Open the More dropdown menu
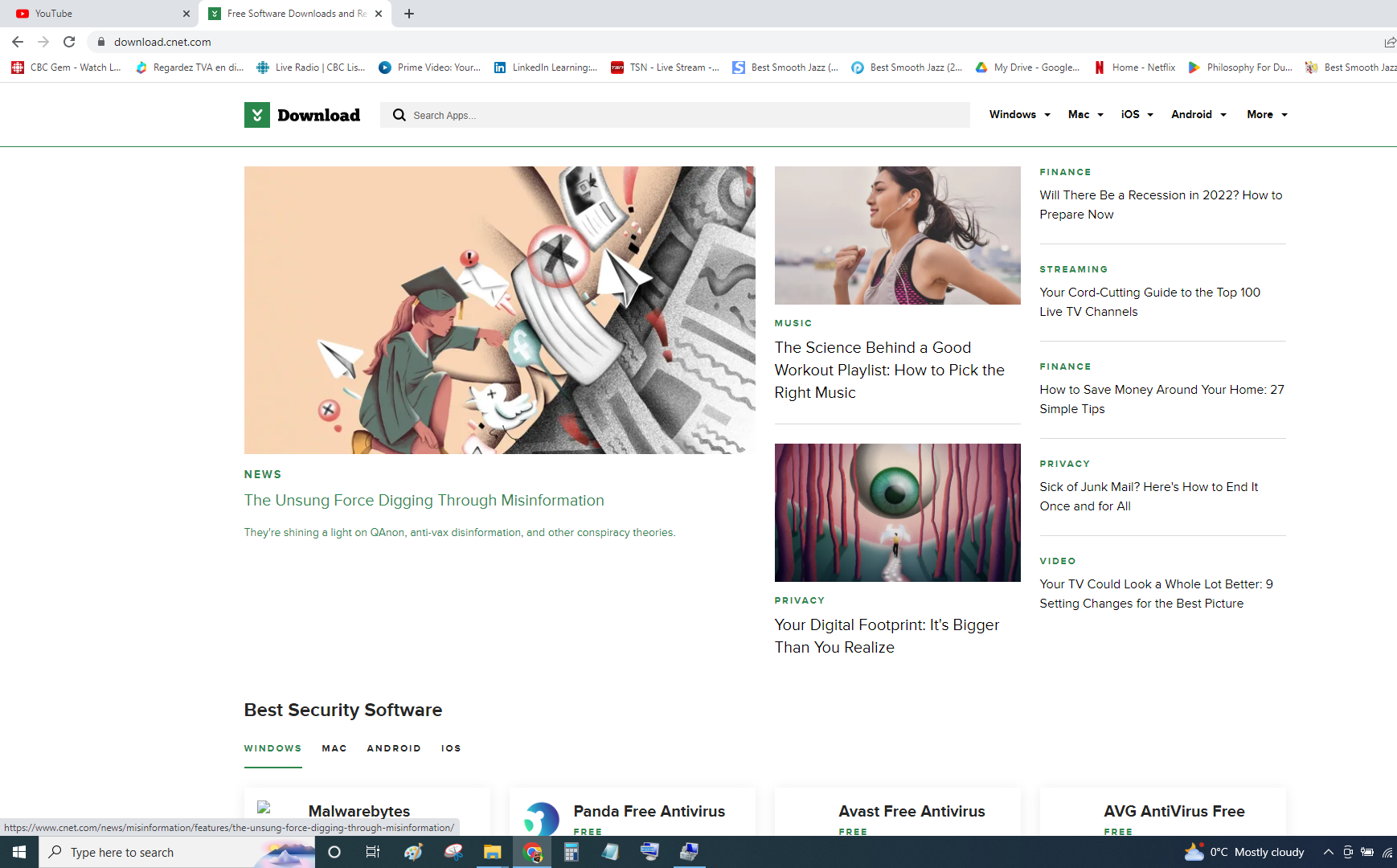This screenshot has width=1397, height=868. 1267,115
